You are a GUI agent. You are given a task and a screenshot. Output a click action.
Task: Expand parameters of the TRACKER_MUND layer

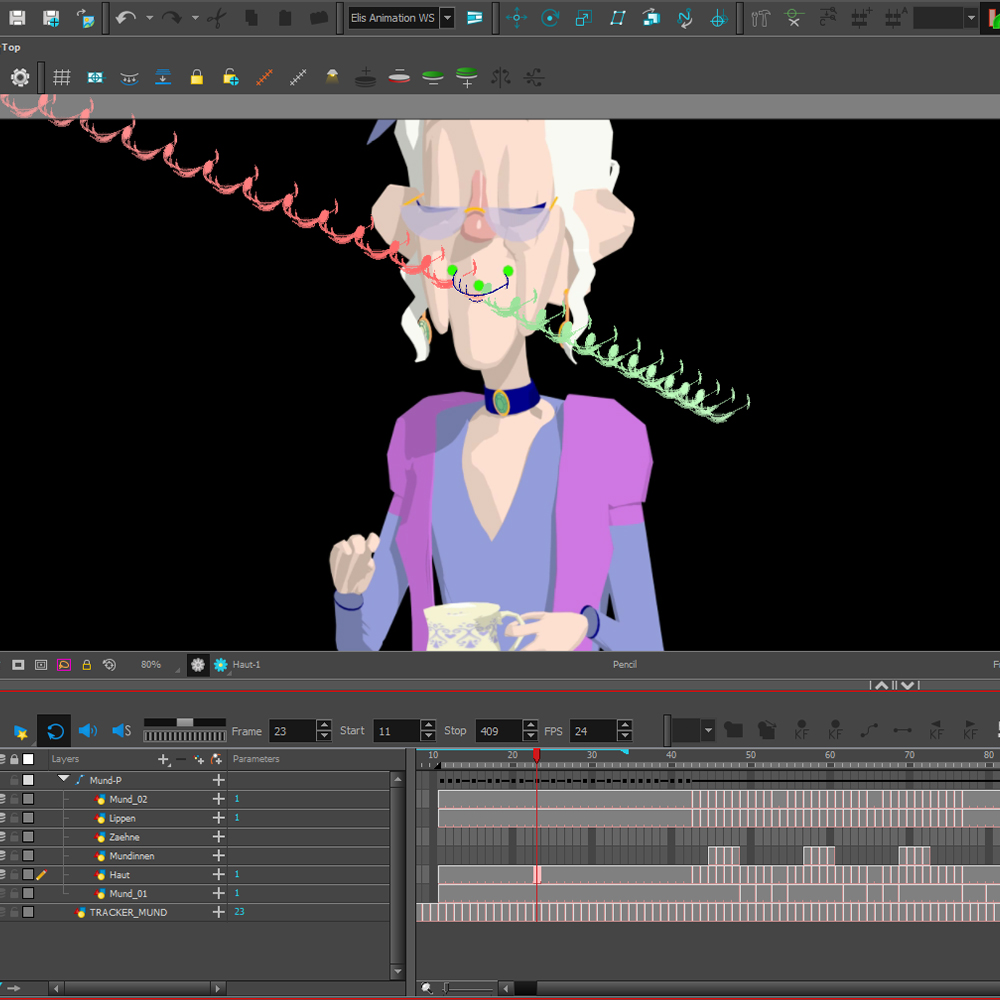pos(219,913)
